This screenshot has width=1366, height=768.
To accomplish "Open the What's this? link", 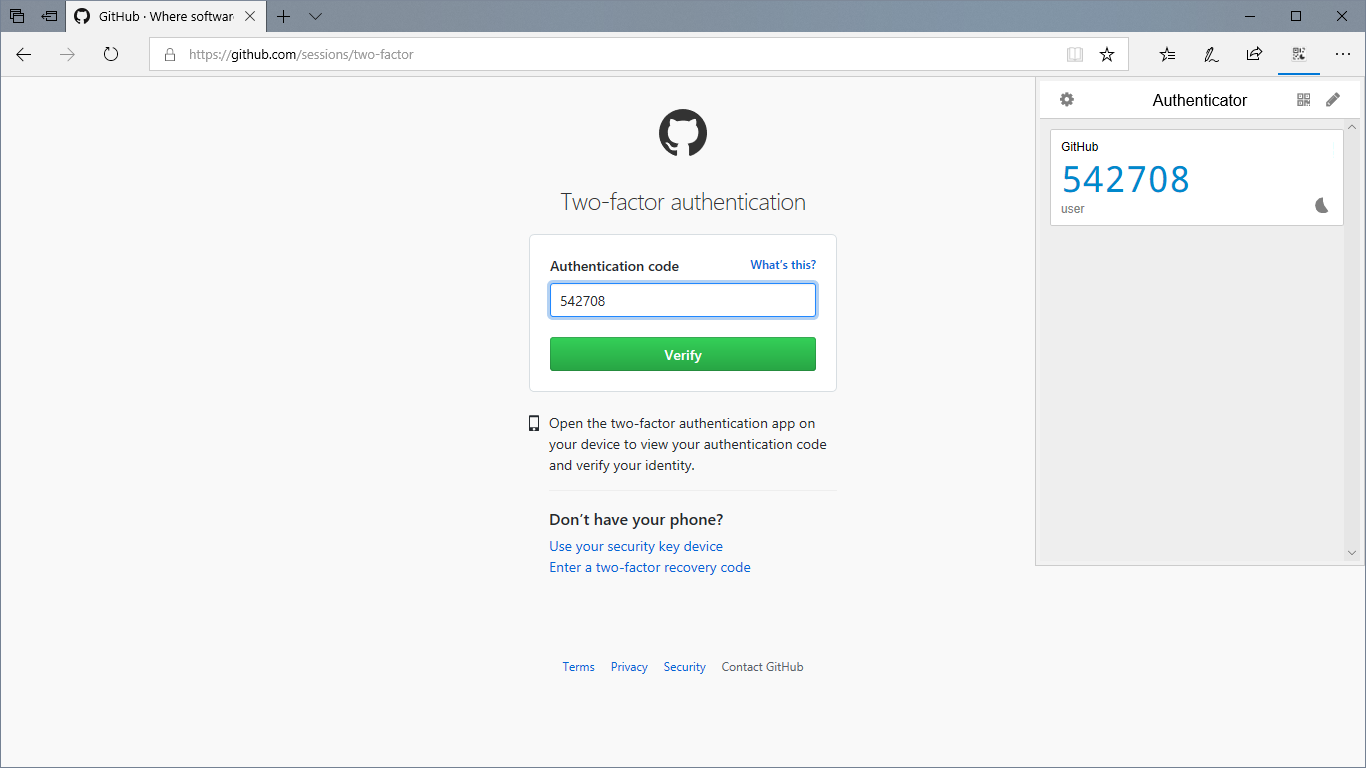I will [783, 265].
